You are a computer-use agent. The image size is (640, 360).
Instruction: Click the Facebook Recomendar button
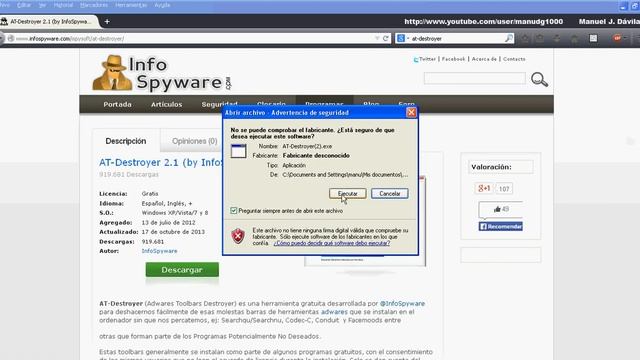500,226
